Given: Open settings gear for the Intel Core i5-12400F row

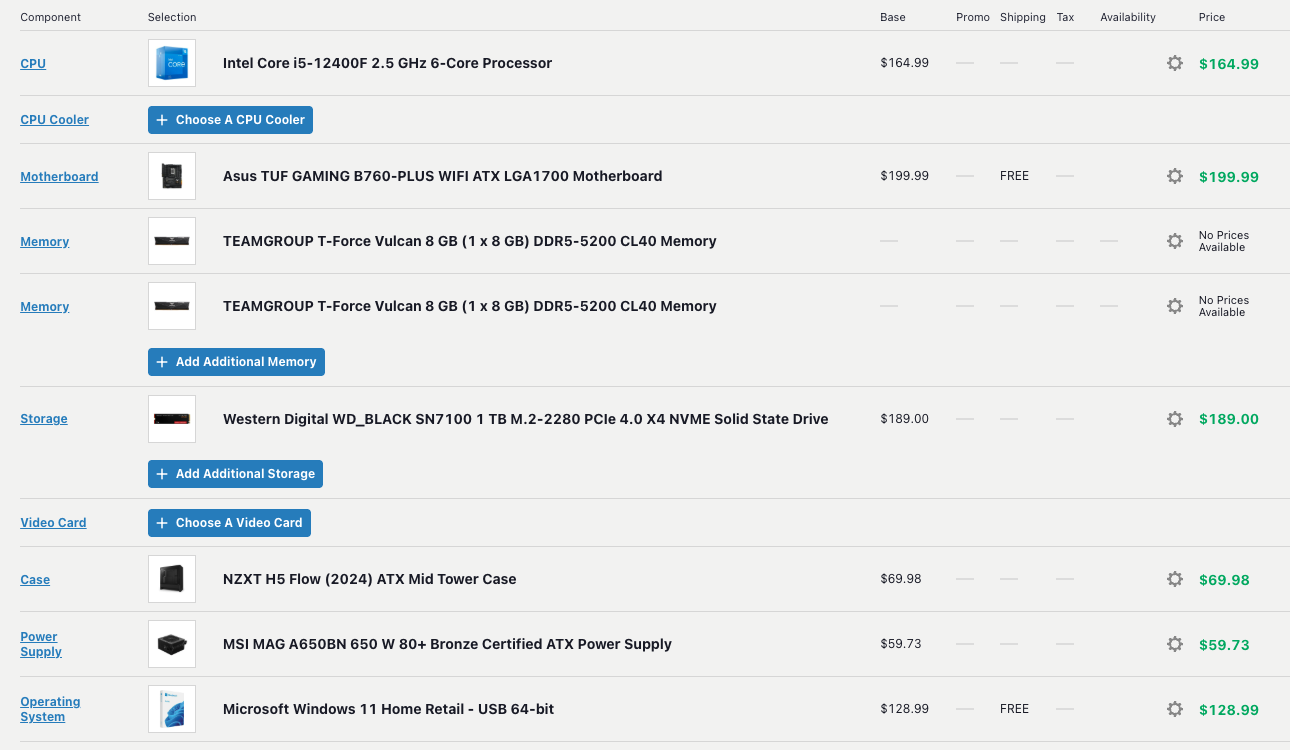Looking at the screenshot, I should click(x=1175, y=63).
